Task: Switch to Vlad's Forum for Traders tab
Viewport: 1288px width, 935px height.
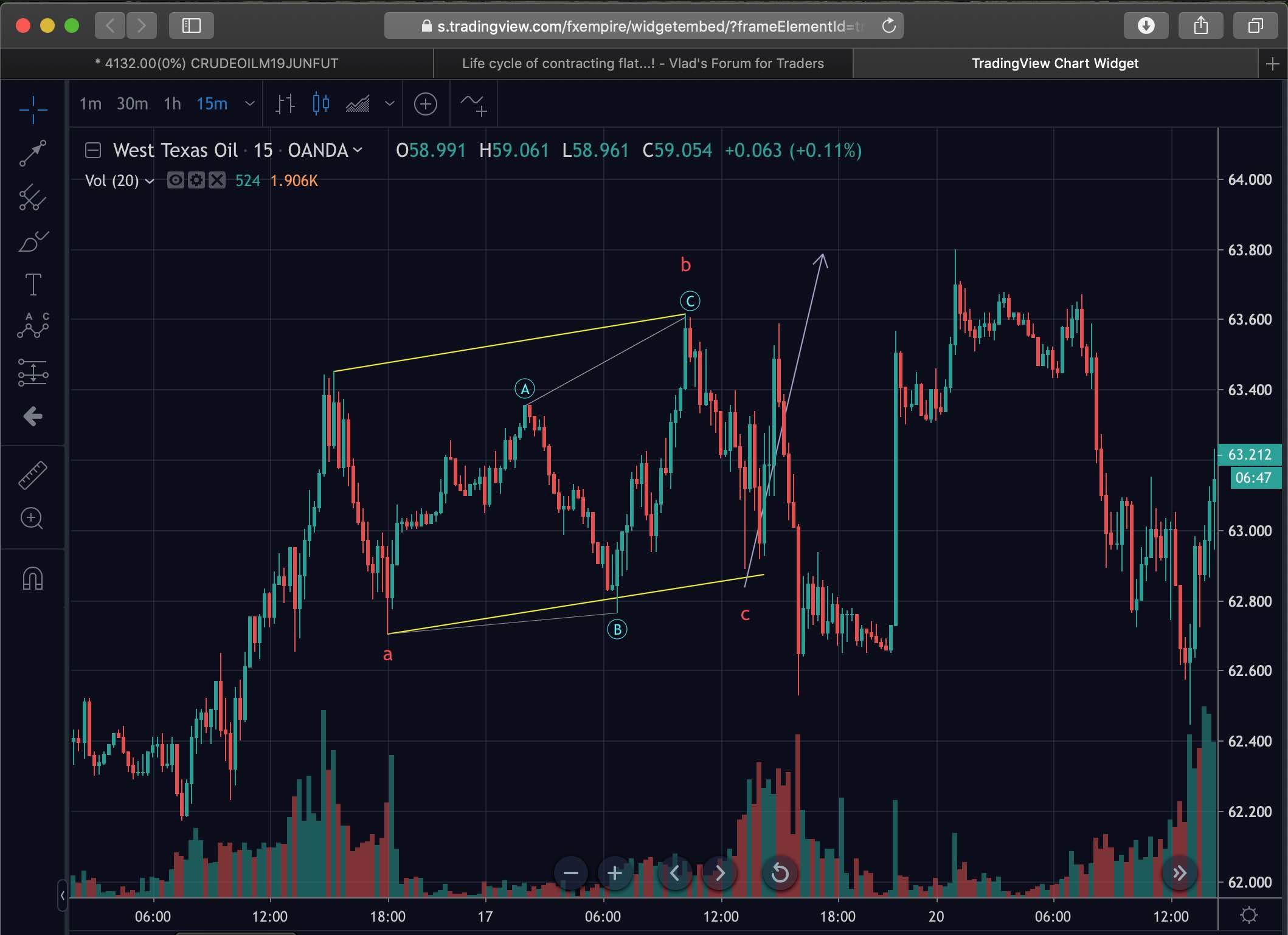Action: [643, 63]
